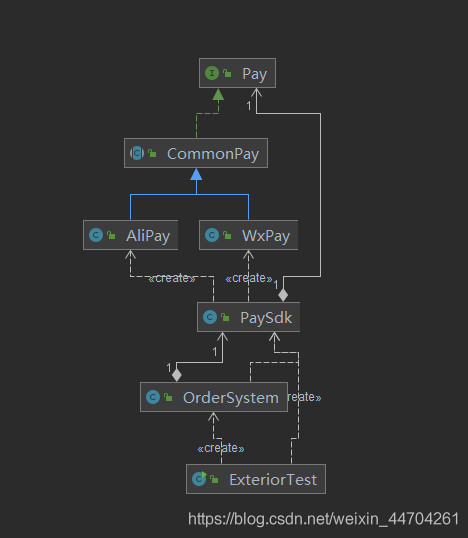
Task: Click the class icon on AliPay node
Action: pos(96,235)
